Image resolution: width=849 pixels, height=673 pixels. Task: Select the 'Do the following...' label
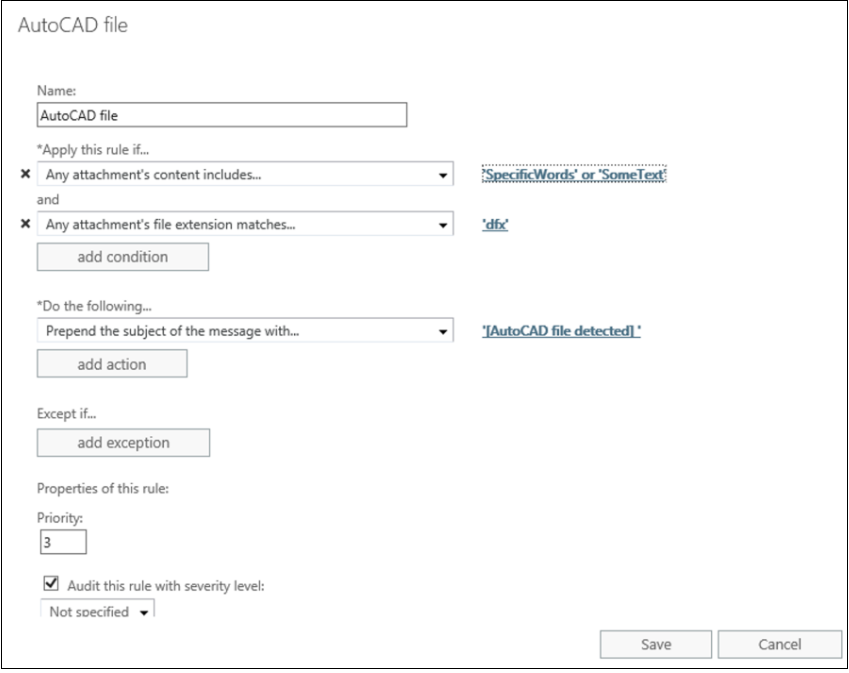click(94, 306)
